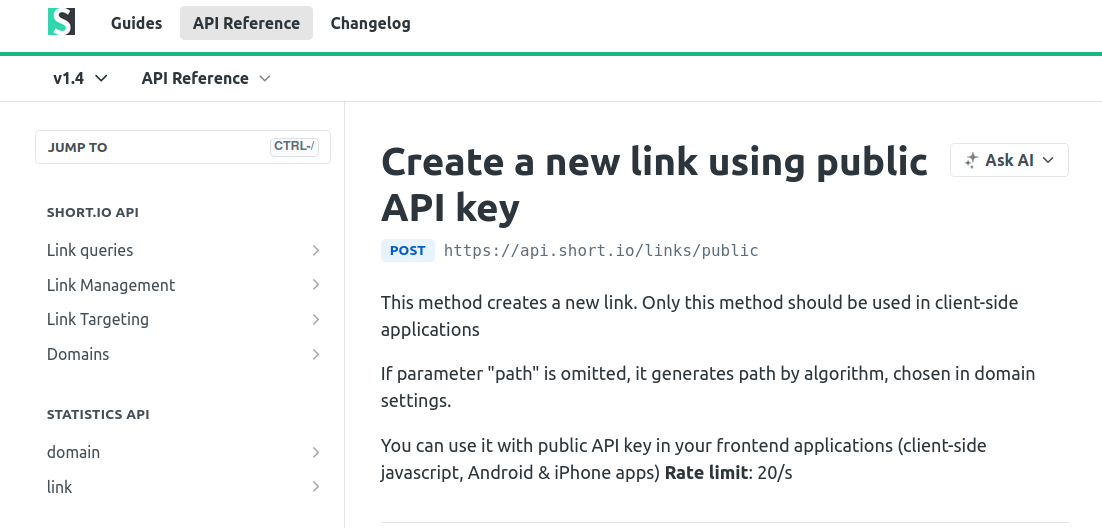This screenshot has height=528, width=1102.
Task: Expand the API Reference breadcrumb dropdown
Action: point(206,78)
